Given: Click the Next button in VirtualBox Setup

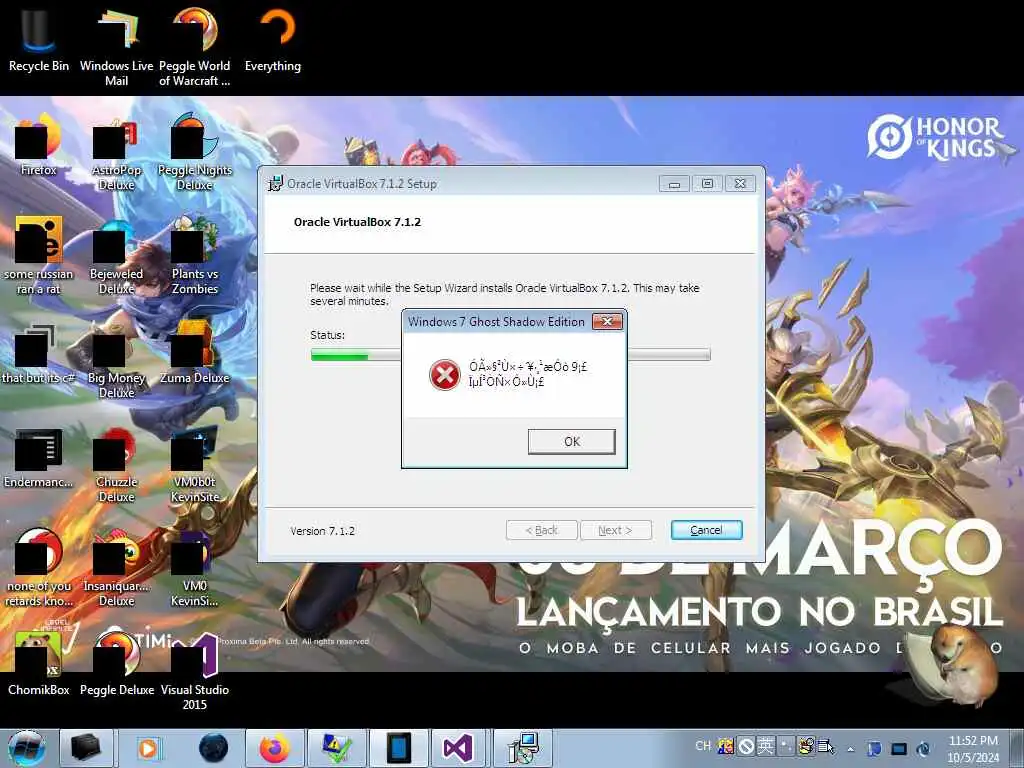Looking at the screenshot, I should point(615,530).
